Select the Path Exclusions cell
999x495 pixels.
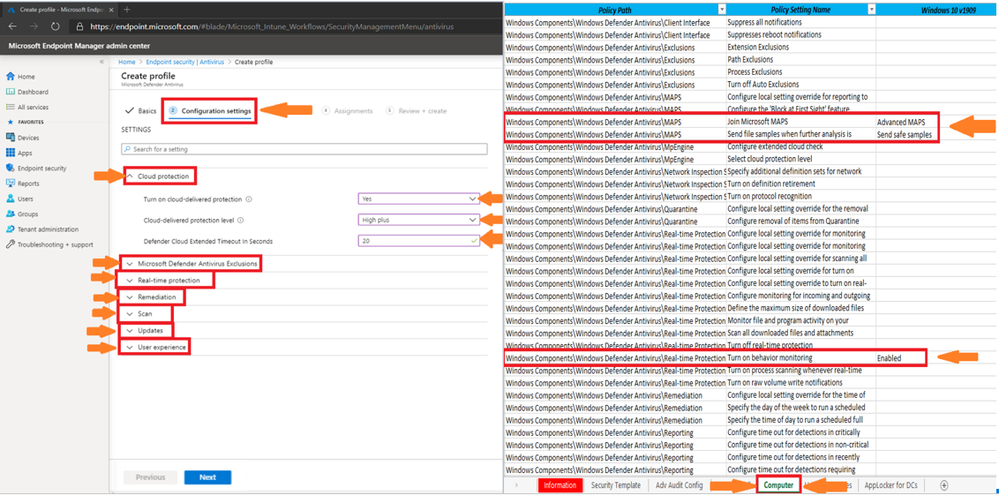800,59
